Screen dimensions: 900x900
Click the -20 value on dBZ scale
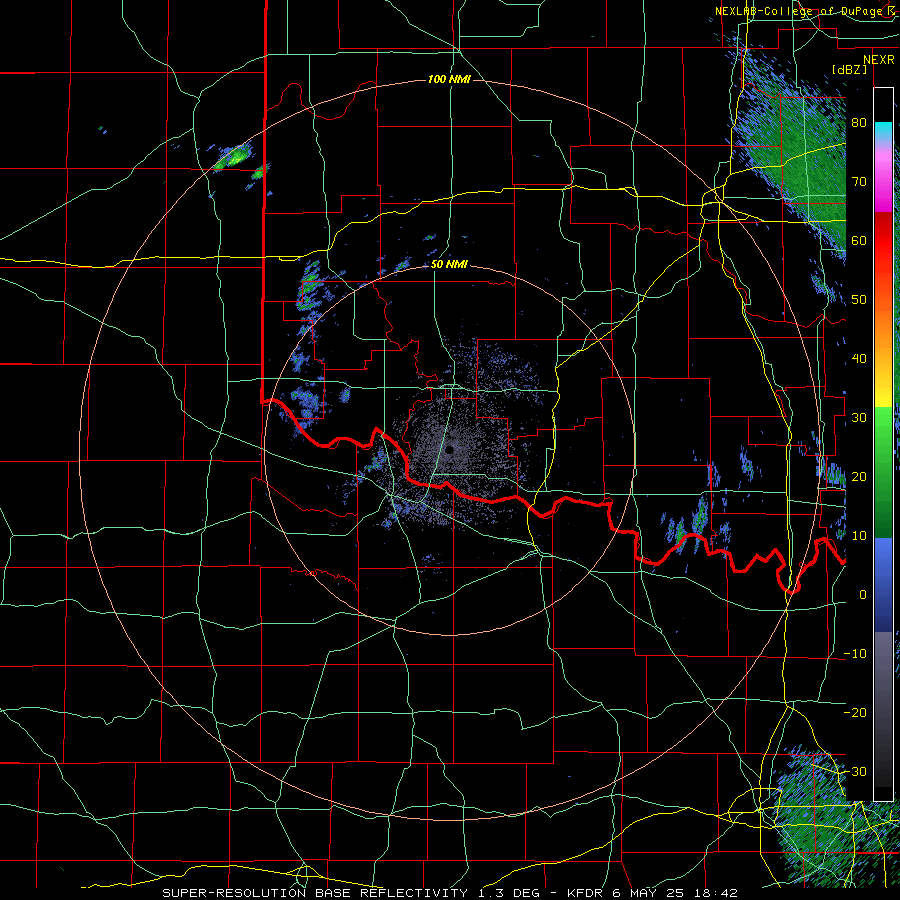point(855,712)
